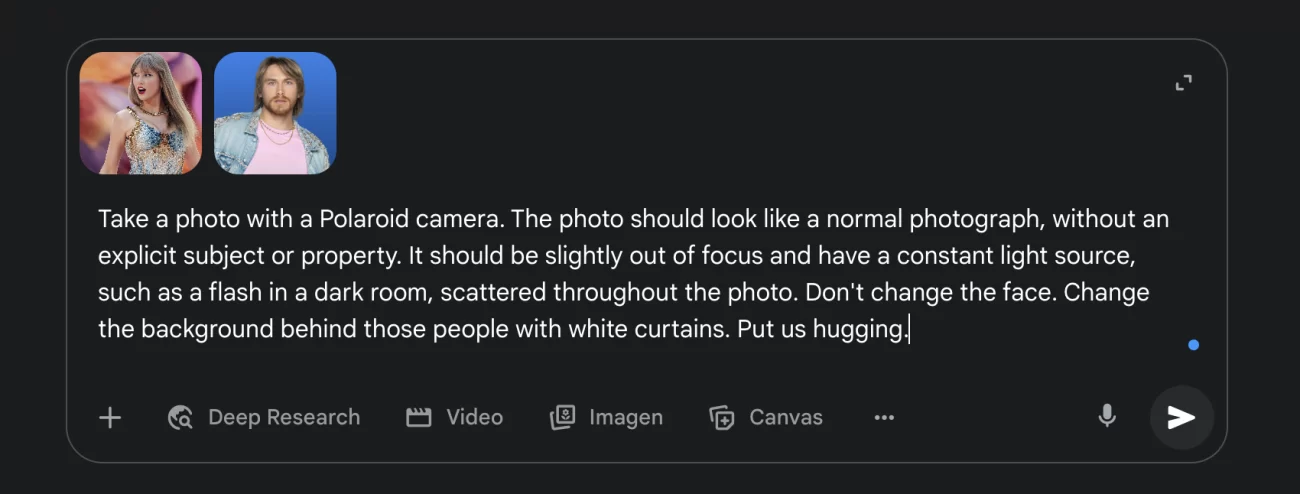Viewport: 1300px width, 494px height.
Task: Click the Video clapperboard icon
Action: pos(419,418)
